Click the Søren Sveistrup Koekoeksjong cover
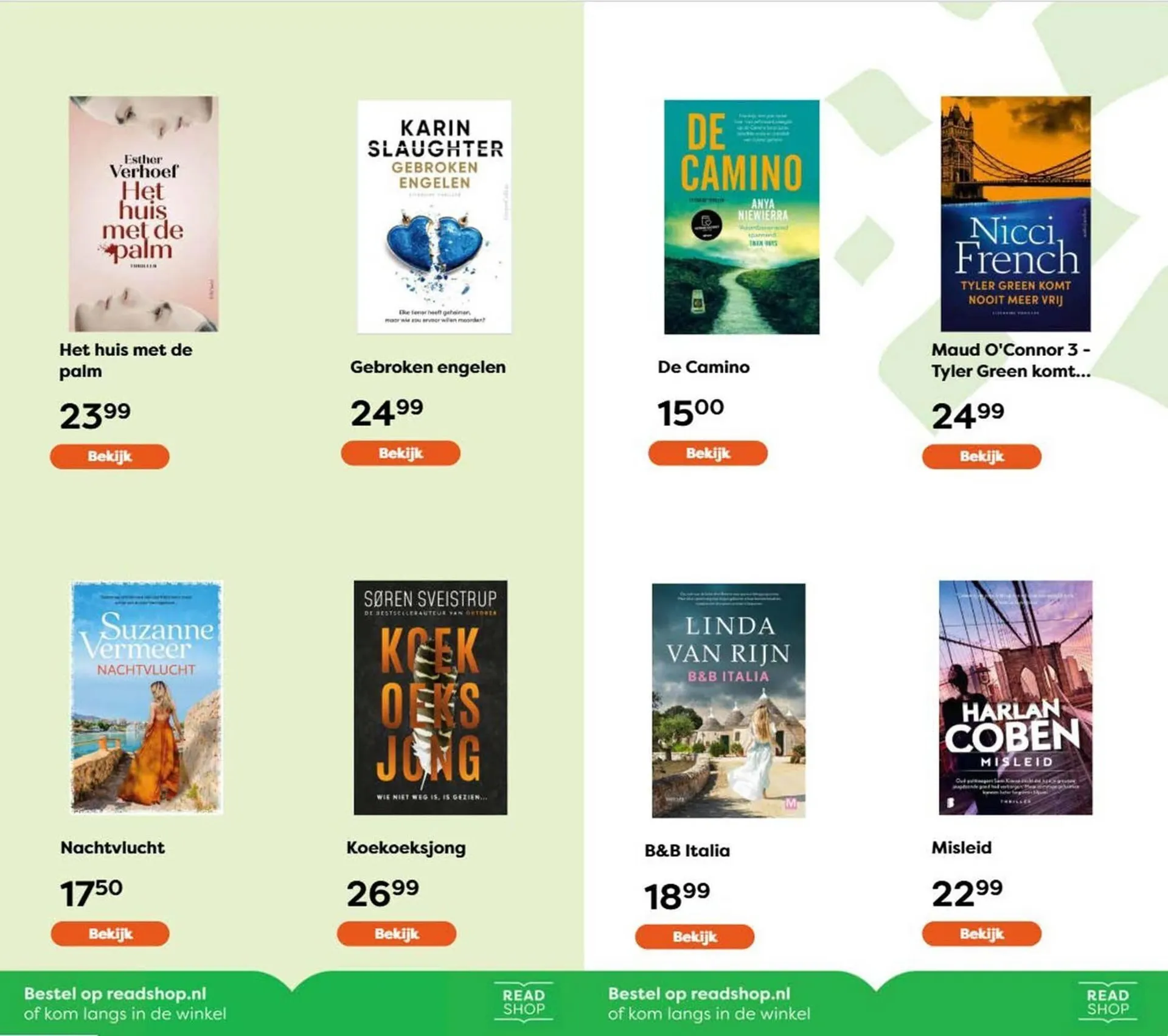The image size is (1168, 1036). pos(430,697)
